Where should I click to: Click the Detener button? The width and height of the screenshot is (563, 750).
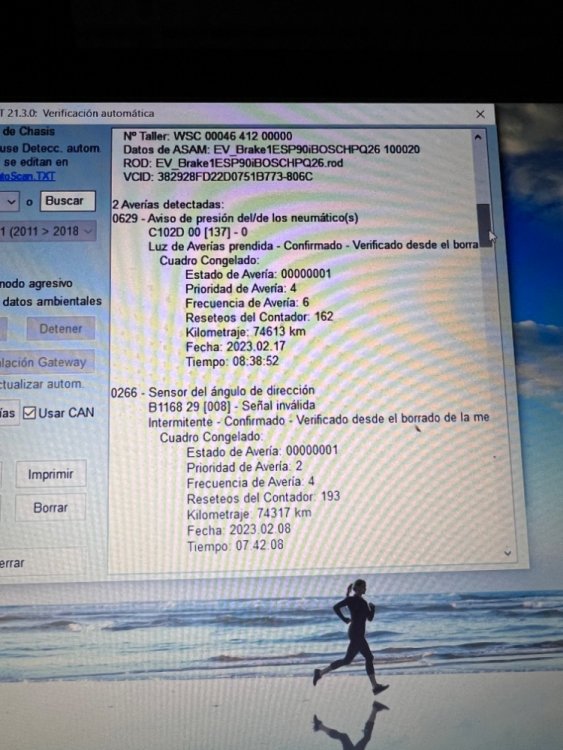[x=61, y=329]
